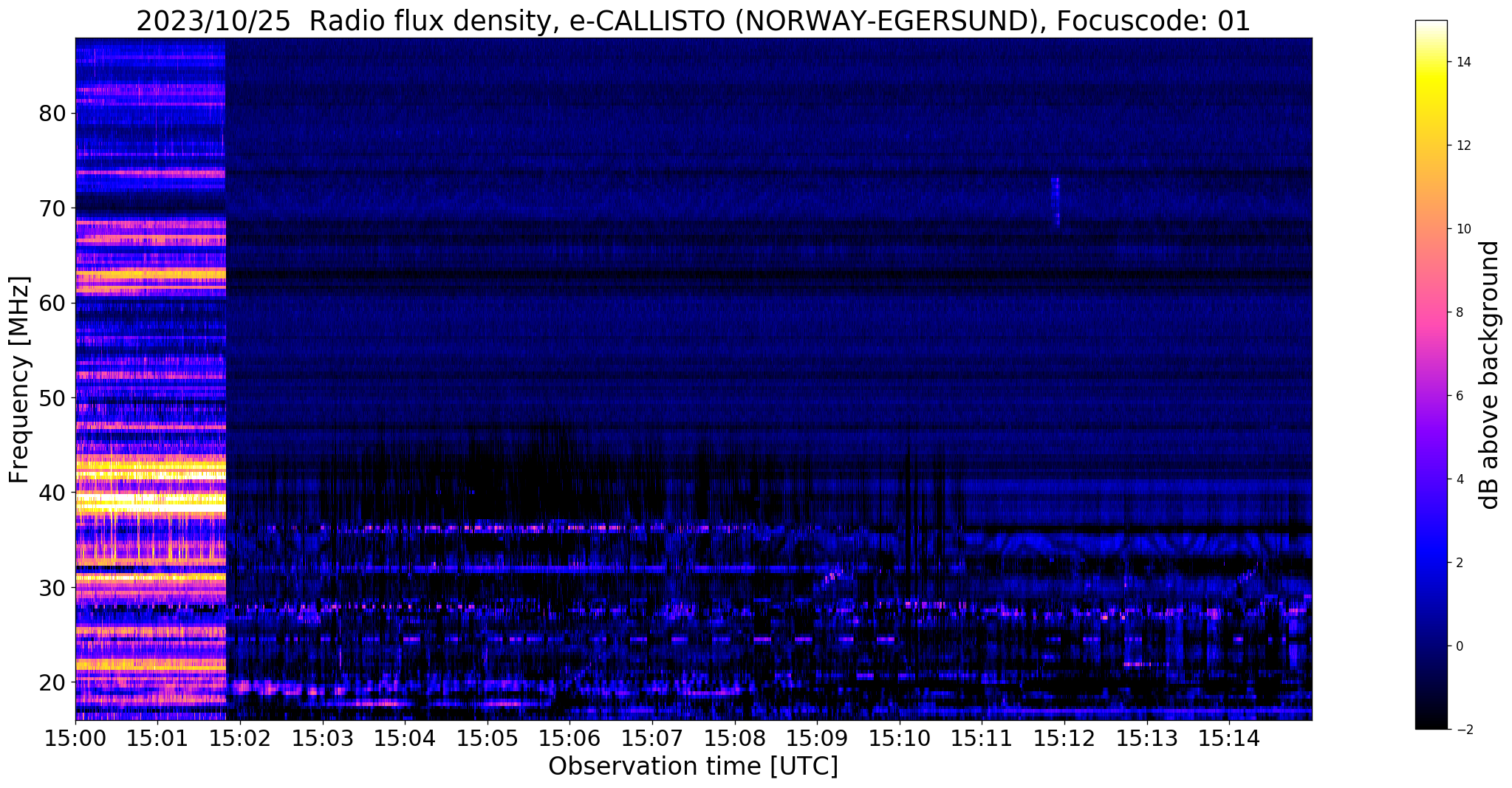
Task: Click the colorbar tick label 12
Action: [x=1463, y=145]
